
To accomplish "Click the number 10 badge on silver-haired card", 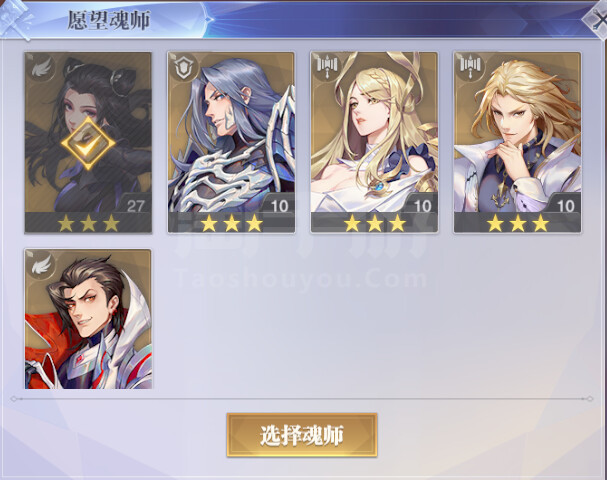I will coord(279,205).
